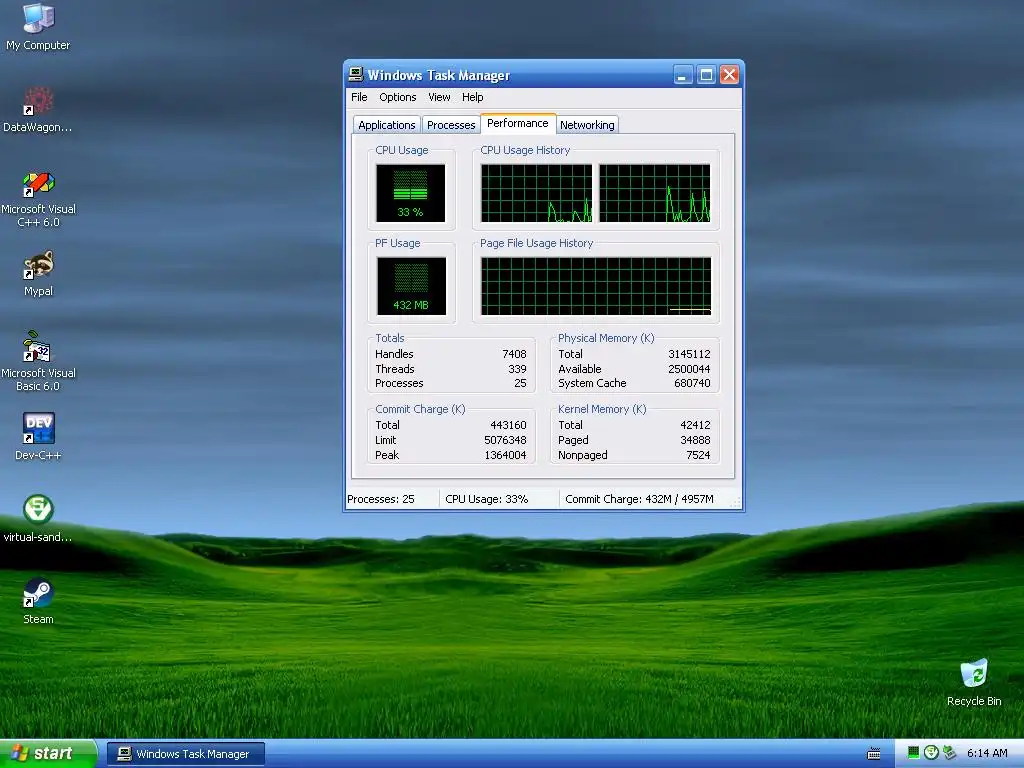
Task: Click the first CPU Usage History graph
Action: pyautogui.click(x=537, y=193)
